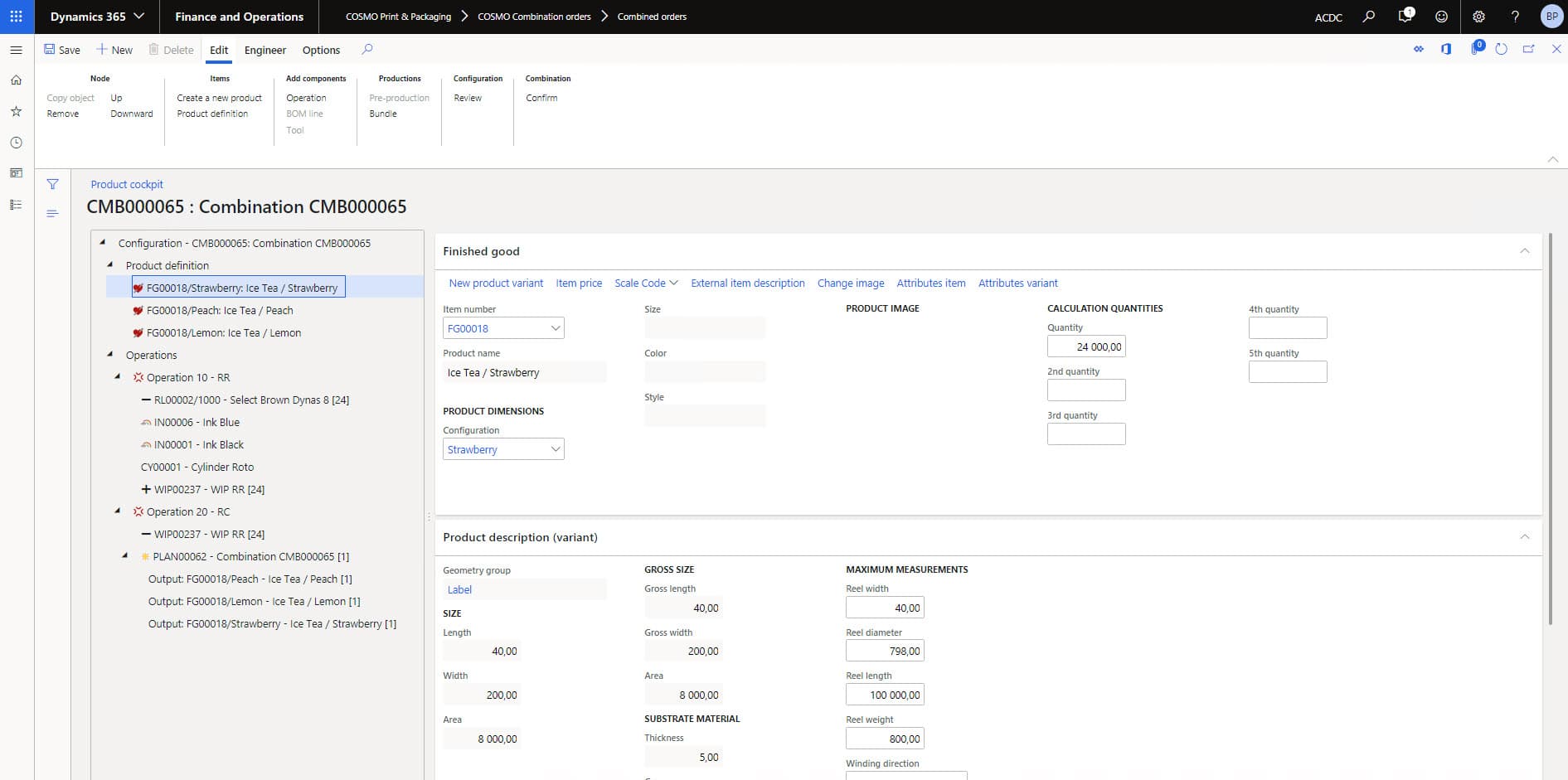Screen dimensions: 1568x780
Task: Click the filter funnel icon
Action: [52, 184]
